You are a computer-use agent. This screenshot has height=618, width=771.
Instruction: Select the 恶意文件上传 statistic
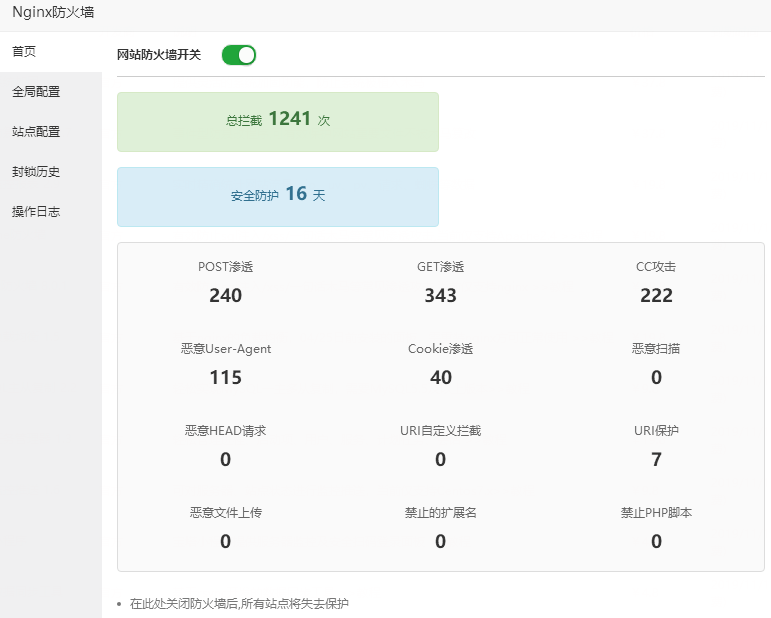(225, 541)
